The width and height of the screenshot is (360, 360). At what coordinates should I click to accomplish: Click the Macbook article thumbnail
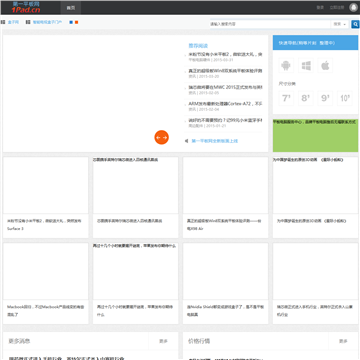[46, 271]
